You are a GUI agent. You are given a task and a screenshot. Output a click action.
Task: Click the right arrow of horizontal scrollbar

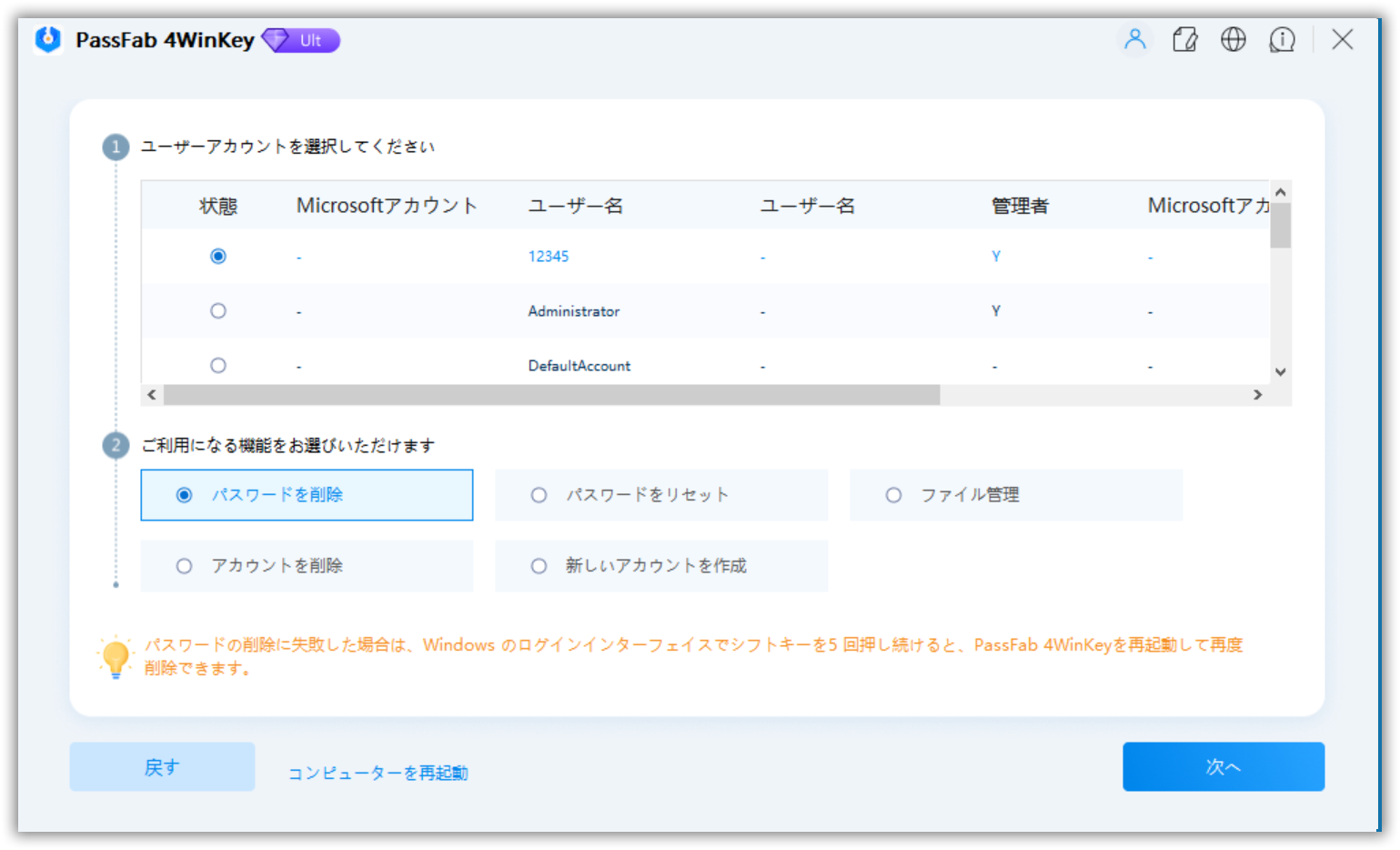pyautogui.click(x=1257, y=395)
